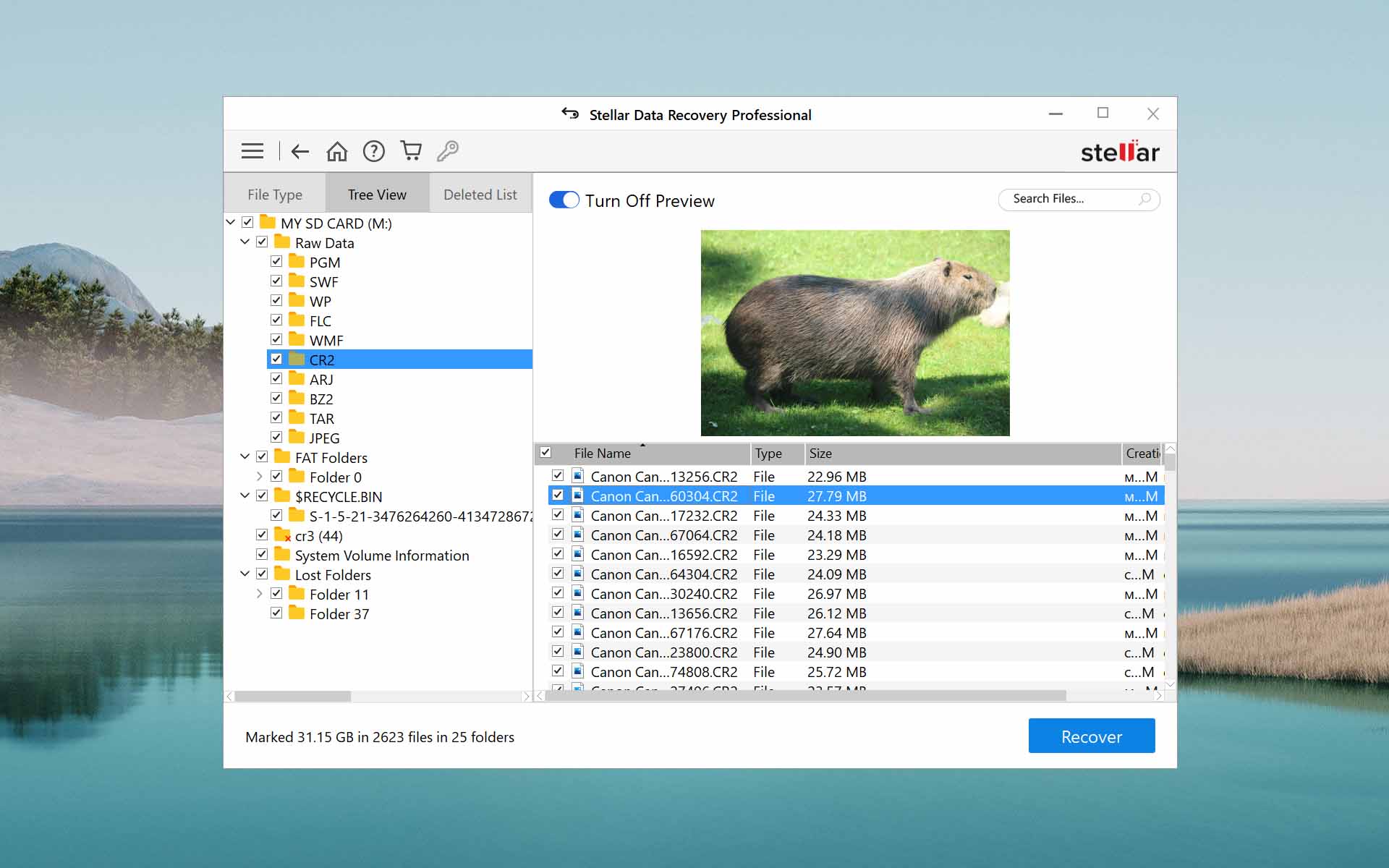Screen dimensions: 1389x868
Task: Uncheck the MY SD CARD checkbox
Action: (247, 222)
